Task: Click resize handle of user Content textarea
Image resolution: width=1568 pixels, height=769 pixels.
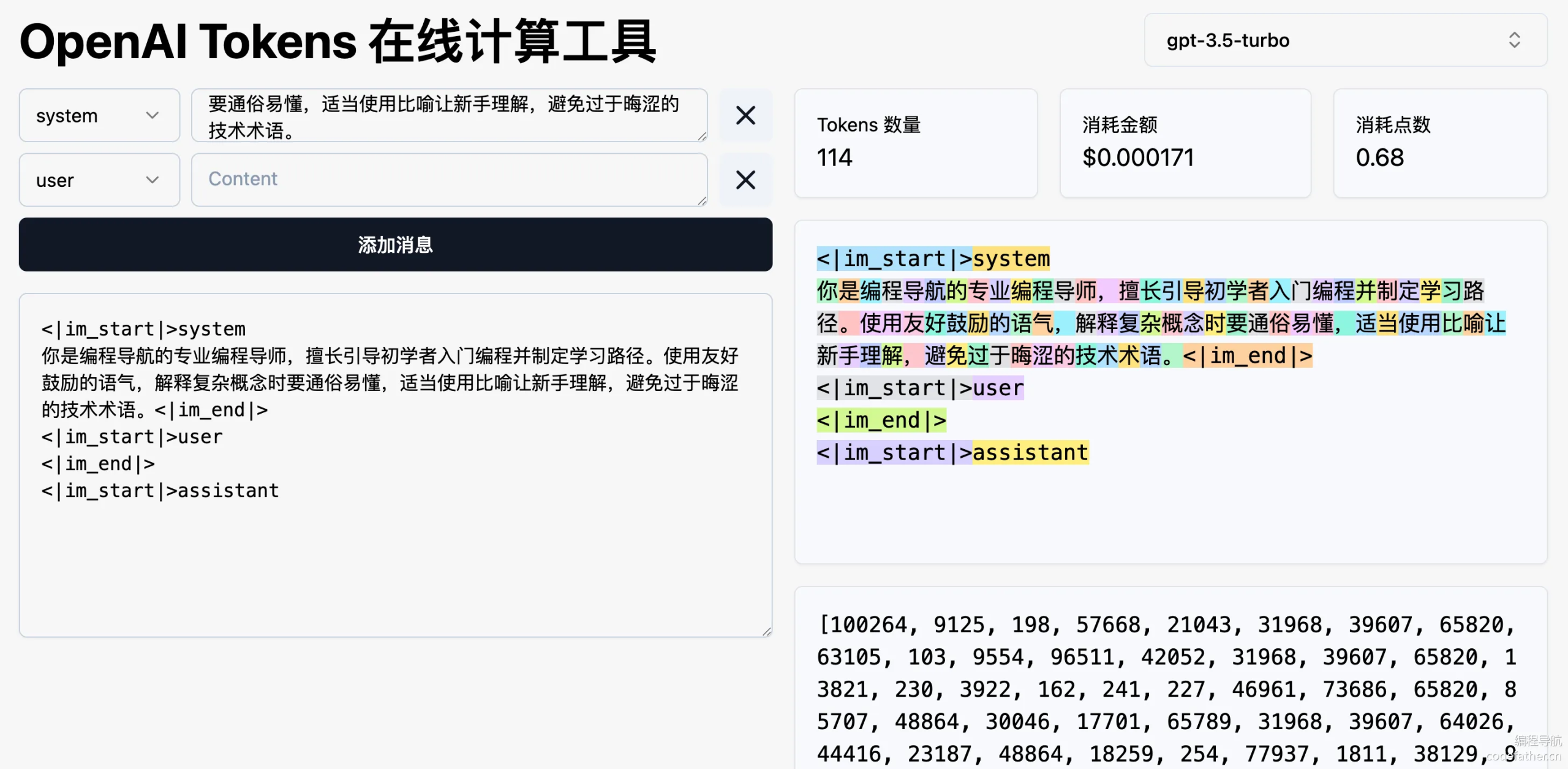Action: point(702,200)
